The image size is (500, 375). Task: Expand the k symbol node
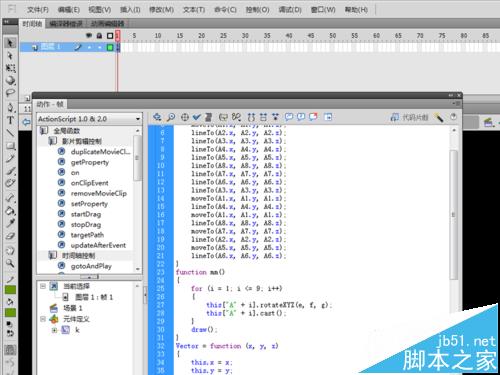pyautogui.click(x=54, y=330)
